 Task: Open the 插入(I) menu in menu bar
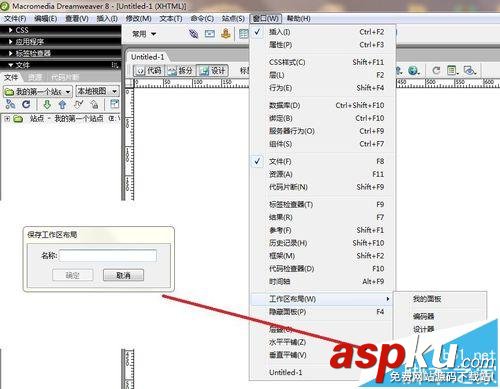click(107, 19)
